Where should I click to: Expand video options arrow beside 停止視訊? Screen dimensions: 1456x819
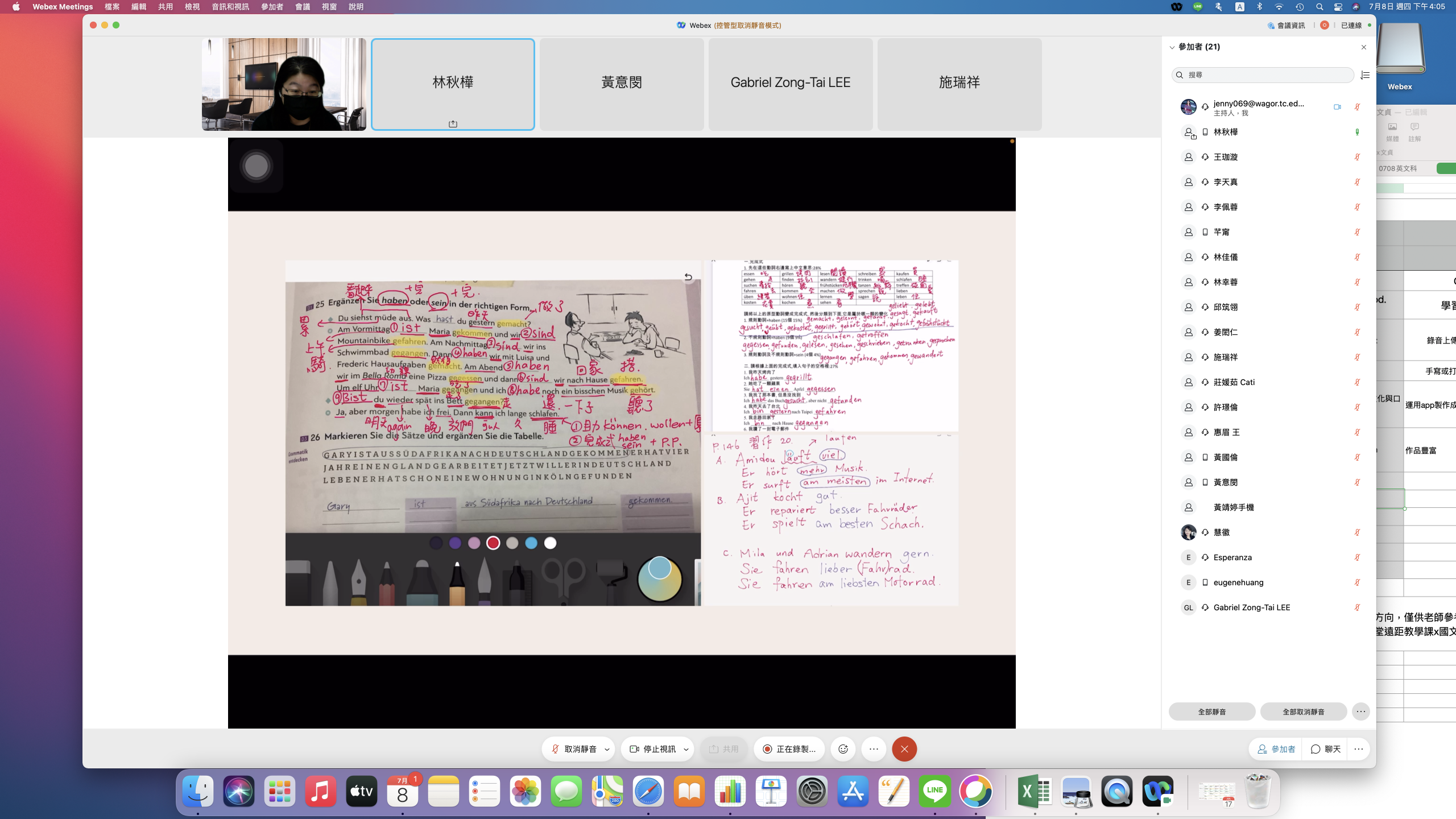click(x=686, y=749)
